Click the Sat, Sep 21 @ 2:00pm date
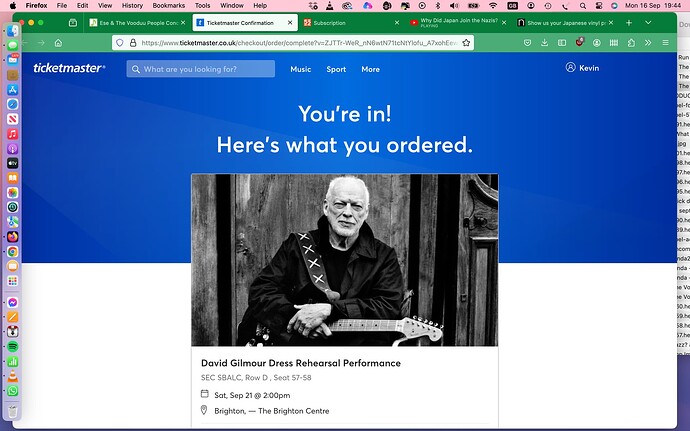This screenshot has height=431, width=690. [x=252, y=395]
